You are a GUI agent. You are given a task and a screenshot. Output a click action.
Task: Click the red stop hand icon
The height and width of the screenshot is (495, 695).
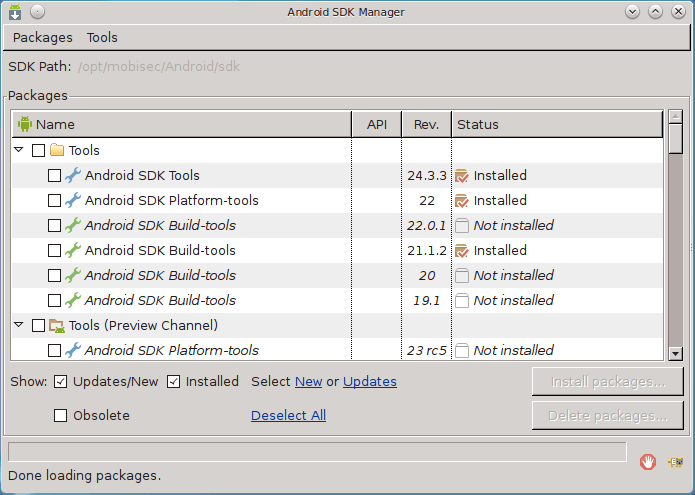[x=648, y=461]
